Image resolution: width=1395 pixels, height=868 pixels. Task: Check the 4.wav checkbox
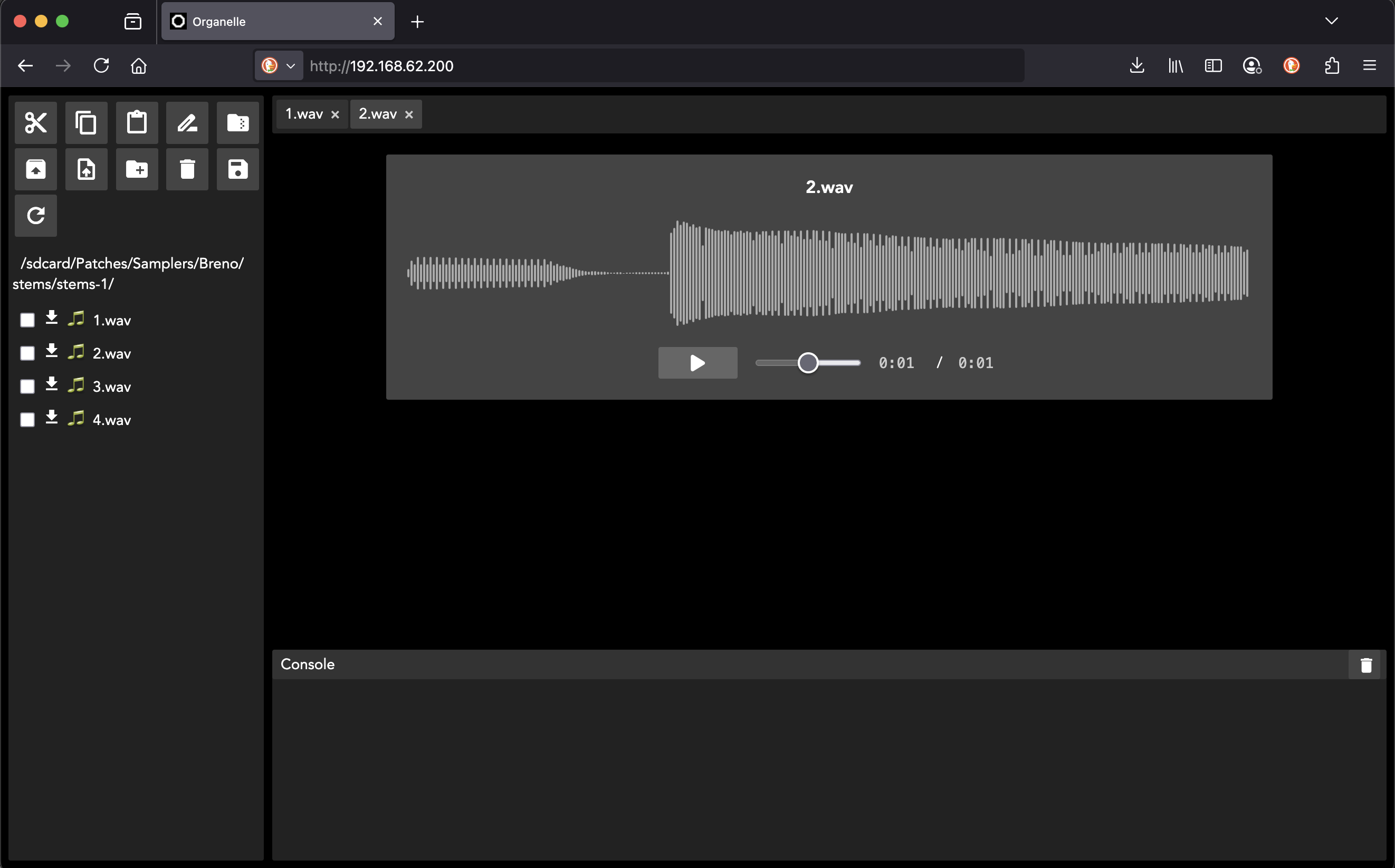[x=27, y=420]
